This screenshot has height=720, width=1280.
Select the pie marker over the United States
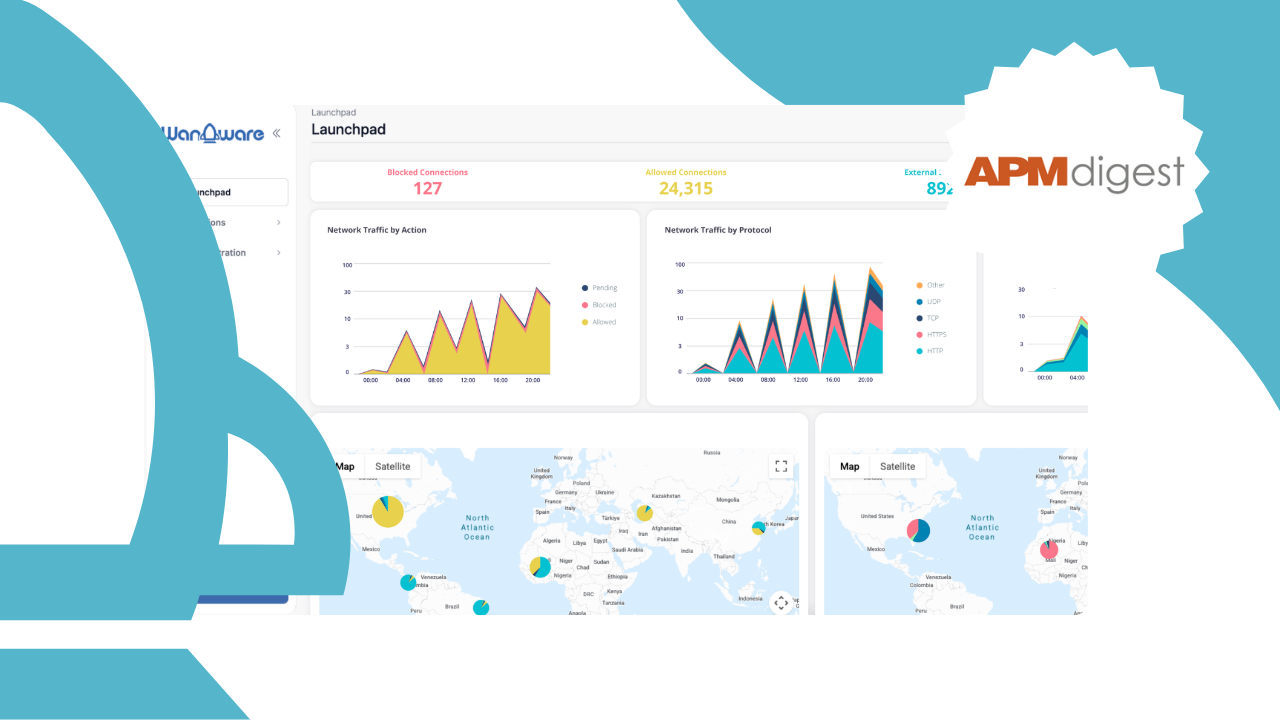[x=388, y=512]
